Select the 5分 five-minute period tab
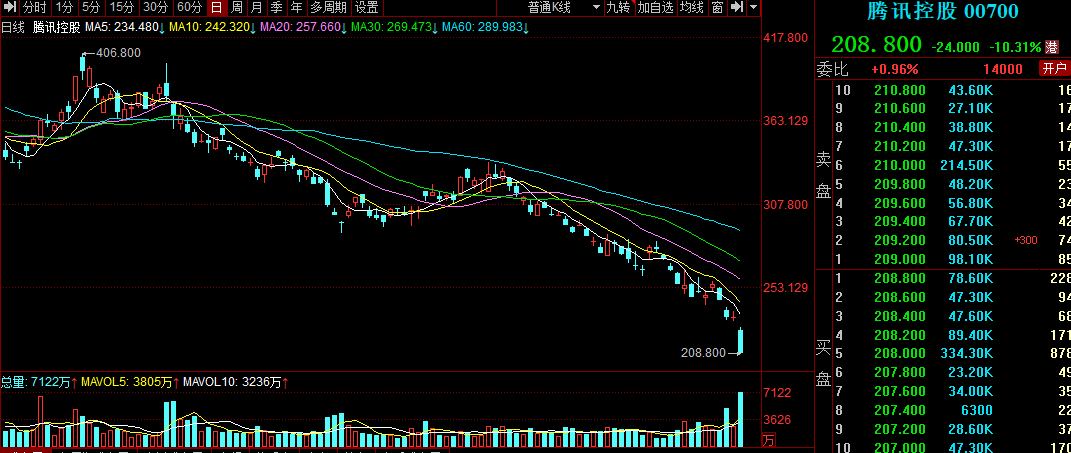 click(x=91, y=8)
